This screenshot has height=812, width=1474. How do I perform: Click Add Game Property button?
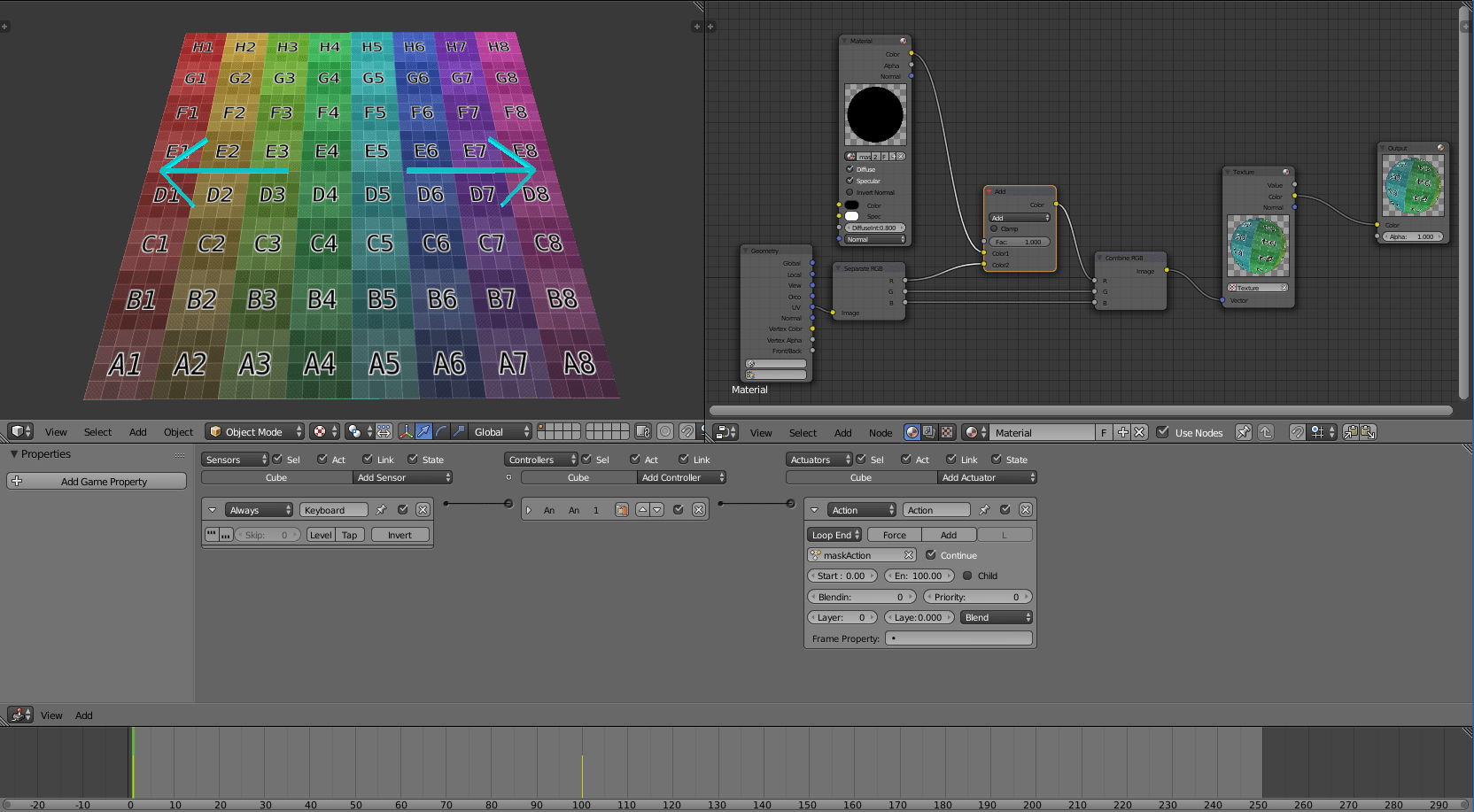(96, 481)
